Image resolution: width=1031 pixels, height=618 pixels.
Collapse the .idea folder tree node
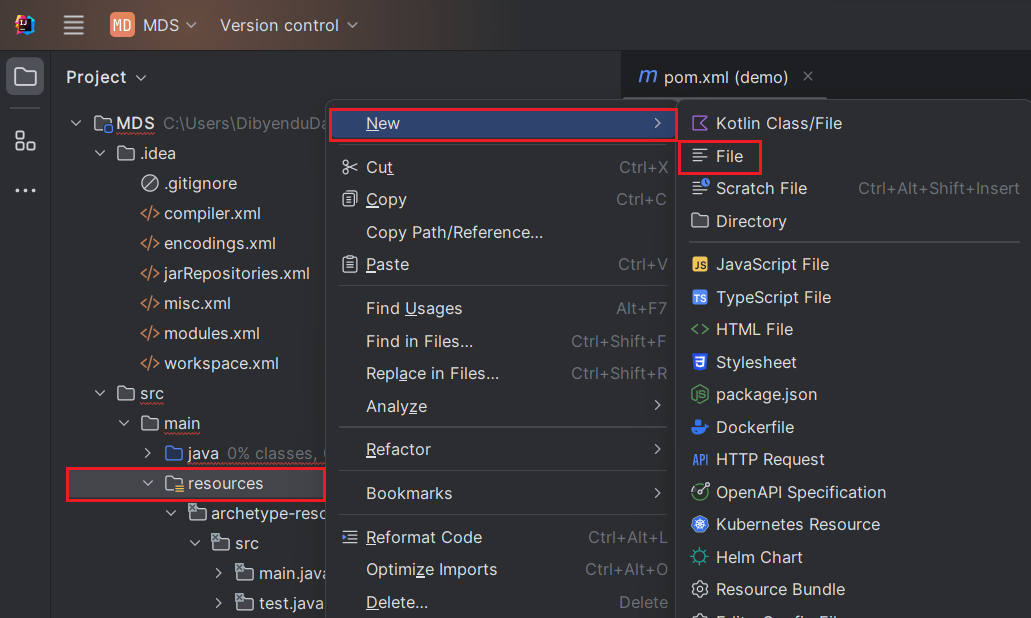pos(100,153)
